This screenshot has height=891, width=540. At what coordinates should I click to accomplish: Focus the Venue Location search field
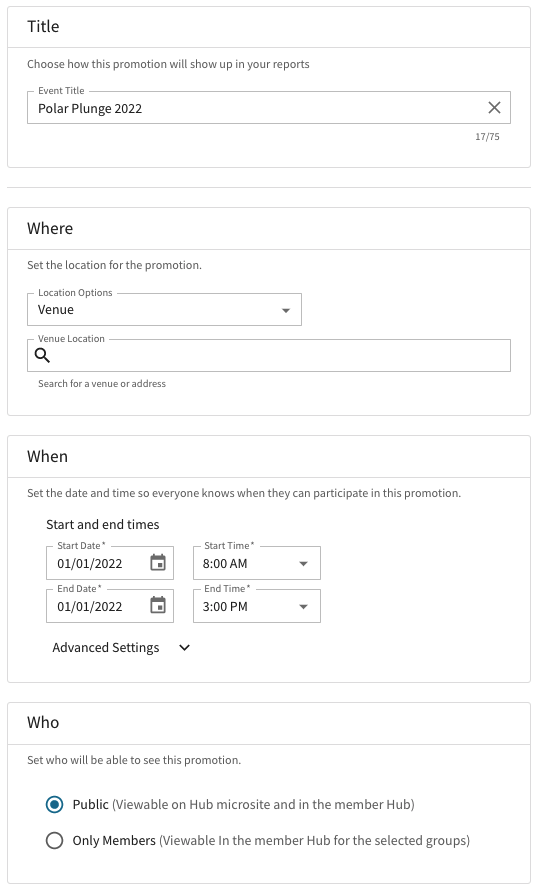click(269, 356)
